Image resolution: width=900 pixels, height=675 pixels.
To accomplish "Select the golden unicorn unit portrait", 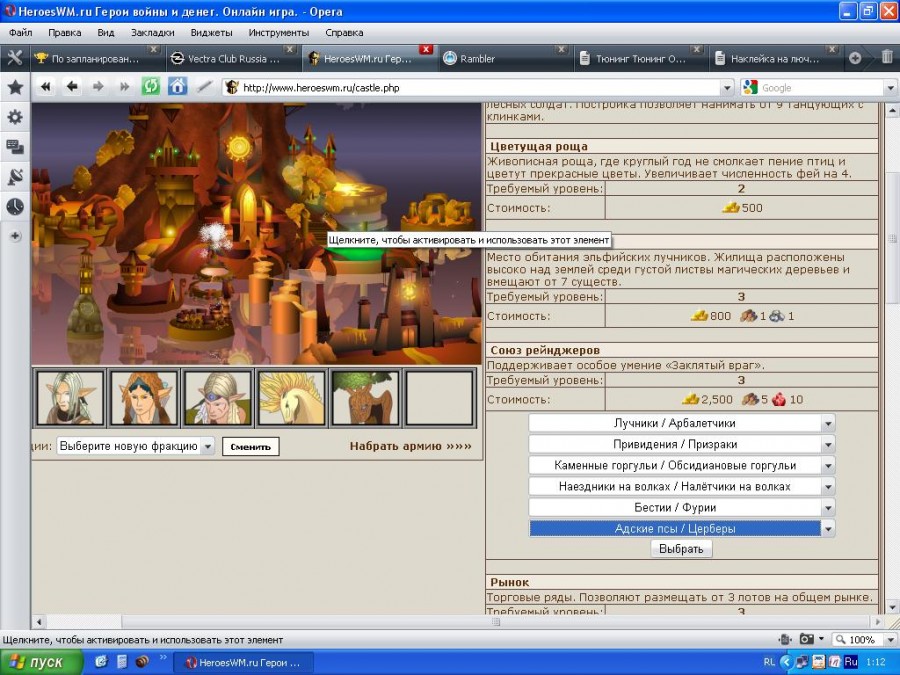I will click(292, 398).
